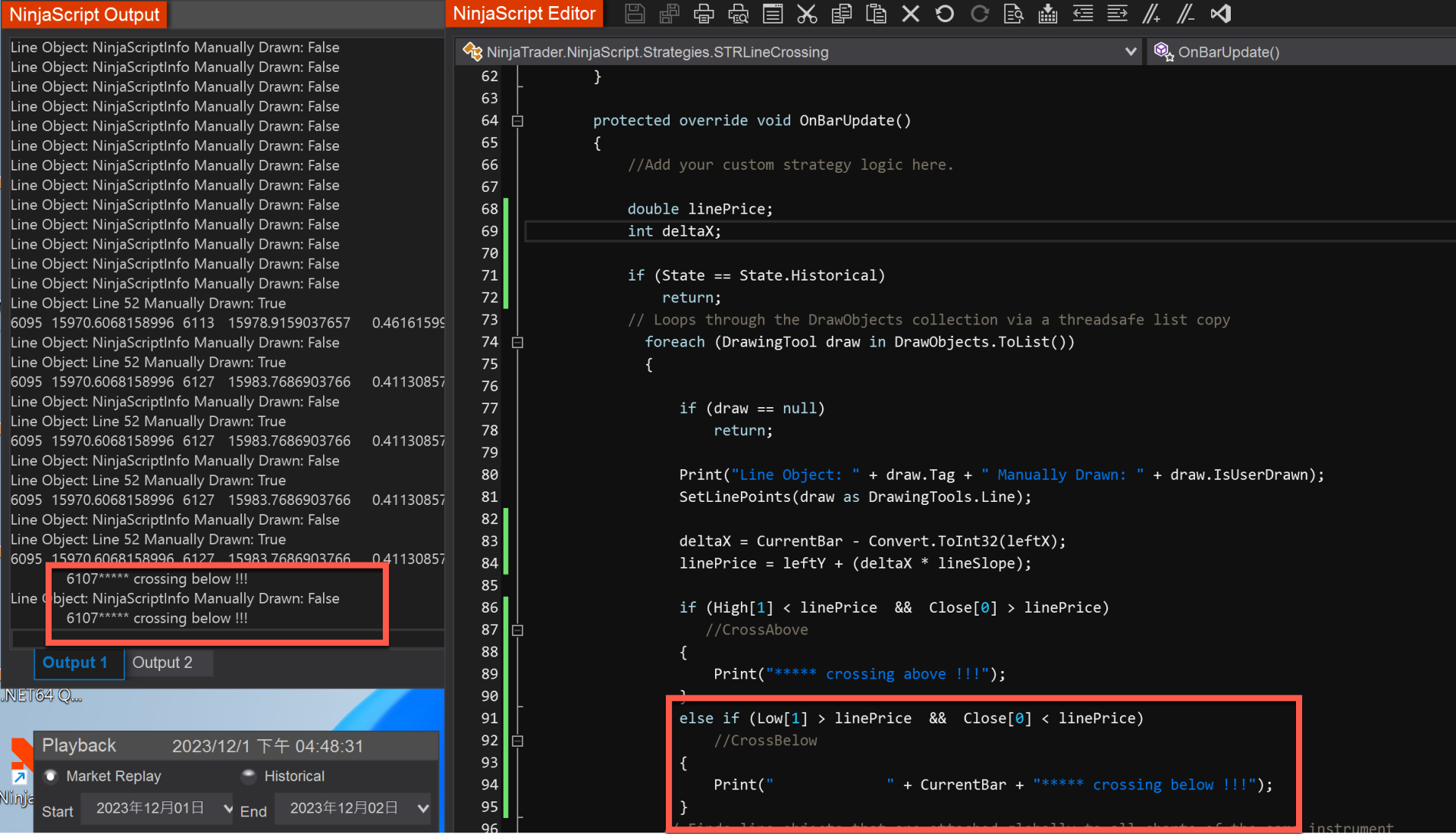Screen dimensions: 1456x834
Task: Click the Paste clipboard icon
Action: point(876,14)
